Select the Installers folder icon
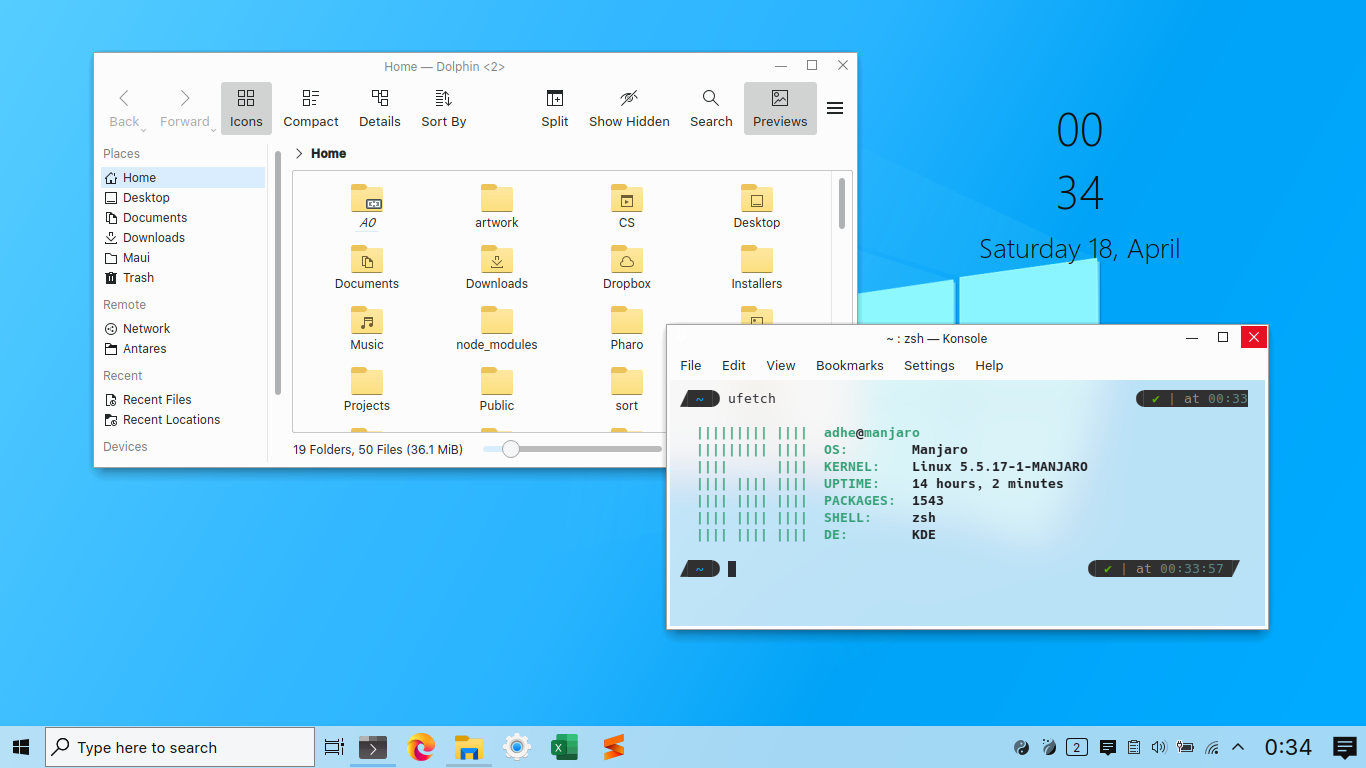Image resolution: width=1366 pixels, height=768 pixels. 757,259
